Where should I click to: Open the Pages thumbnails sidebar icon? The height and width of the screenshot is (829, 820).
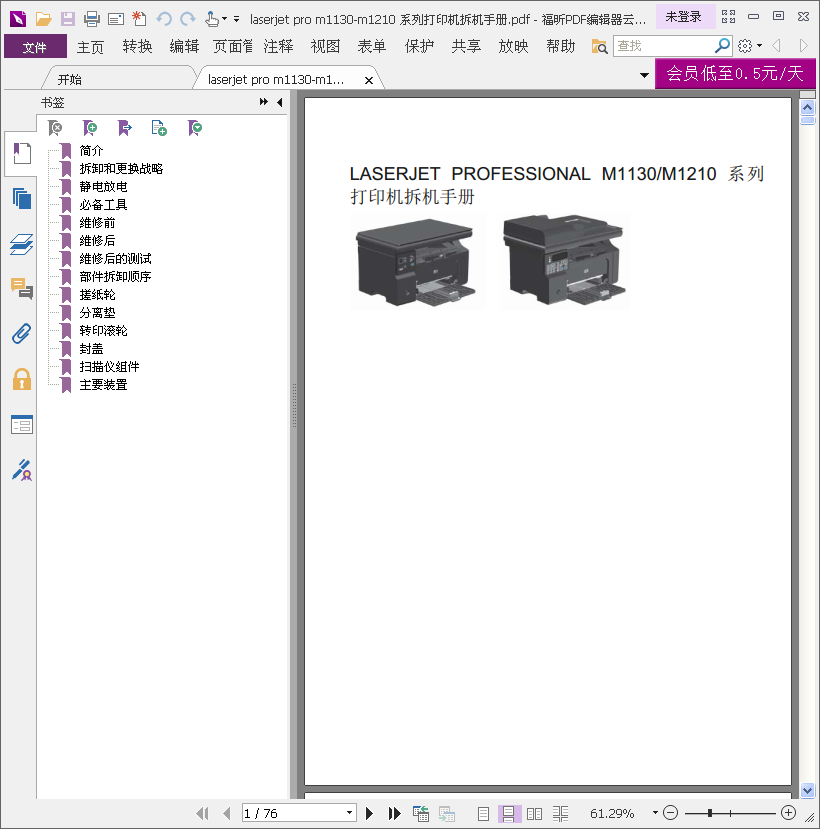click(22, 198)
